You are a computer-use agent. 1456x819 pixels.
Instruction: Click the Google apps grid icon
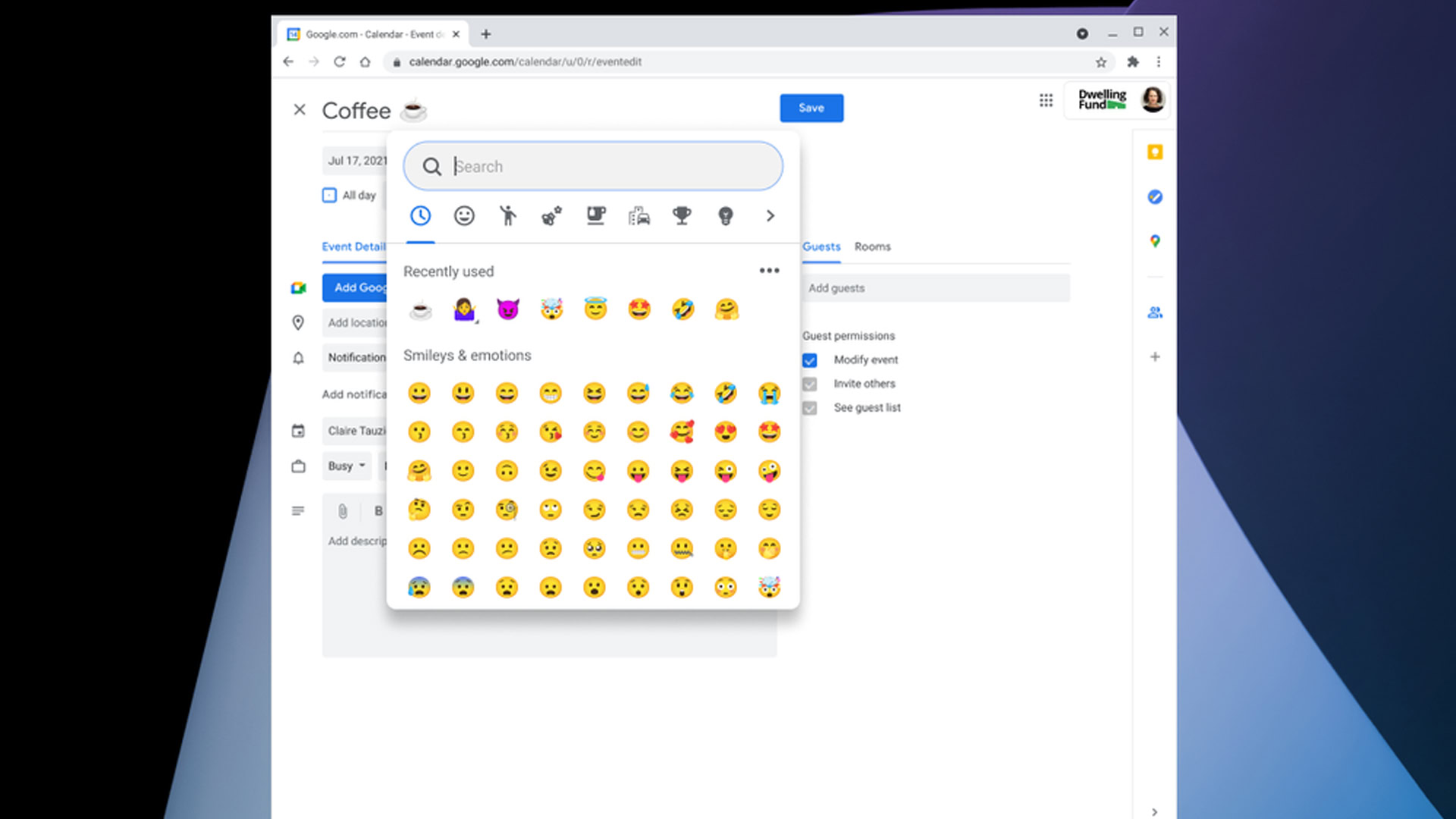pos(1046,100)
